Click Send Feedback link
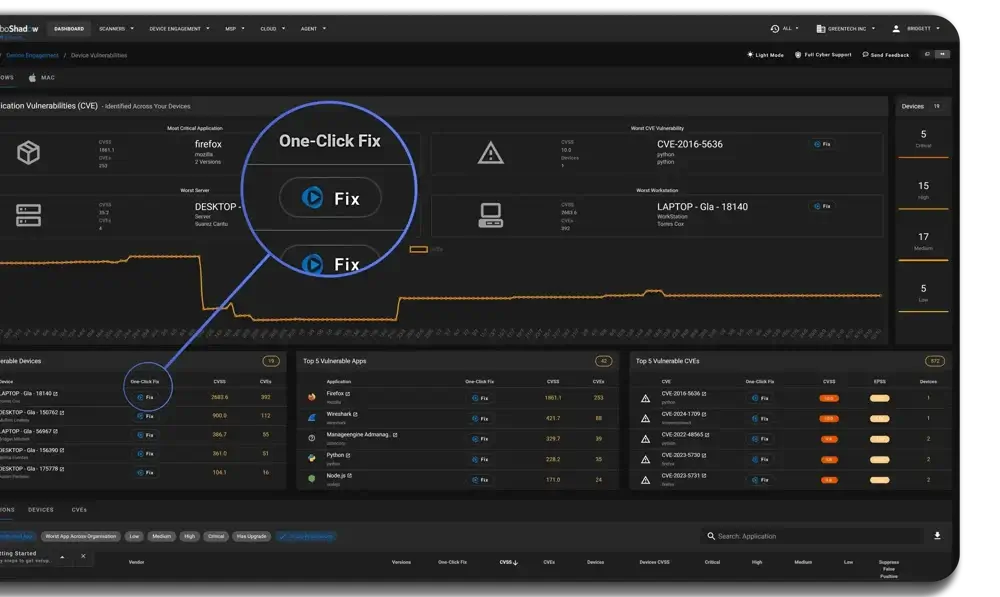This screenshot has height=597, width=1000. point(885,55)
